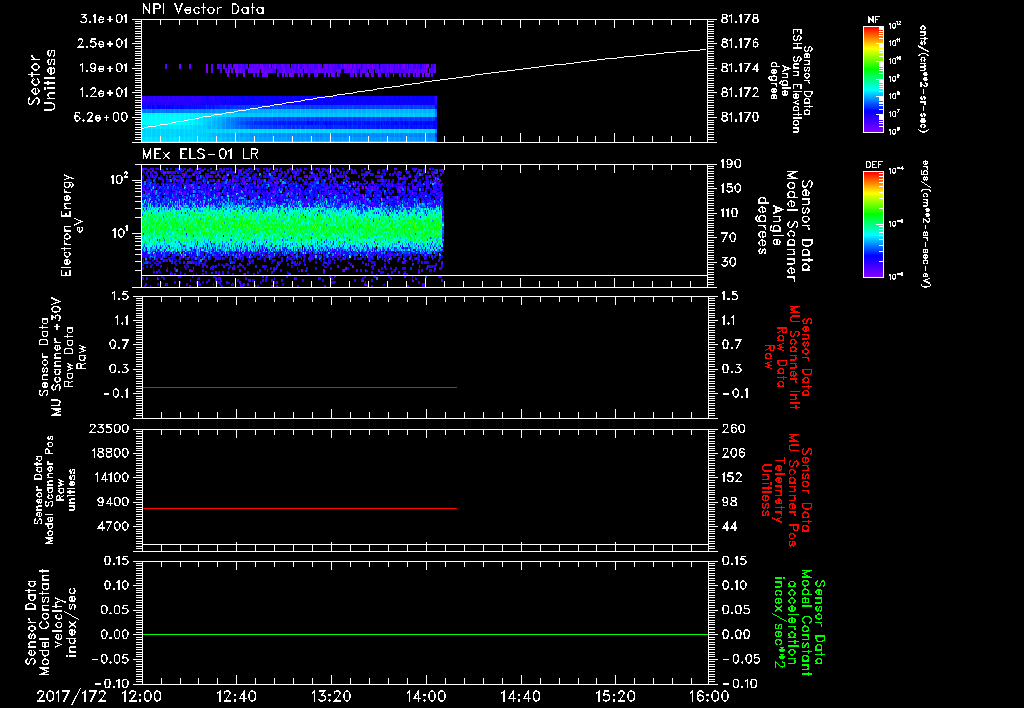Click the 260 telemetry tick label
The image size is (1024, 708).
coord(733,428)
